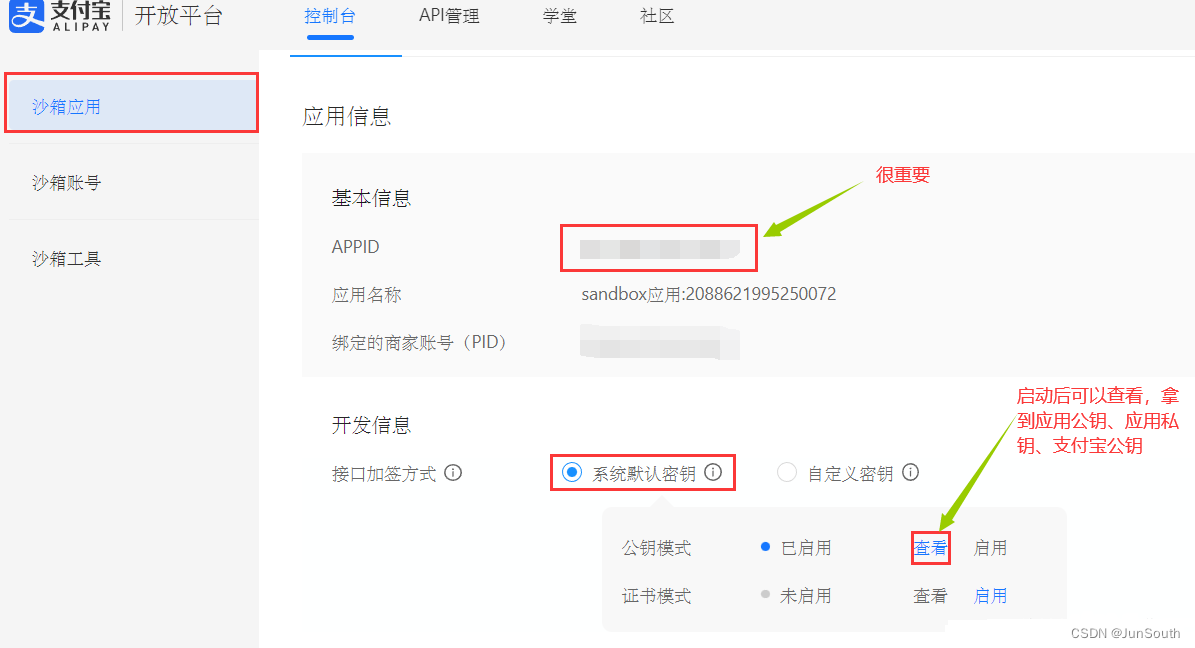Click the 公钥模式 label
The height and width of the screenshot is (648, 1195).
(656, 548)
